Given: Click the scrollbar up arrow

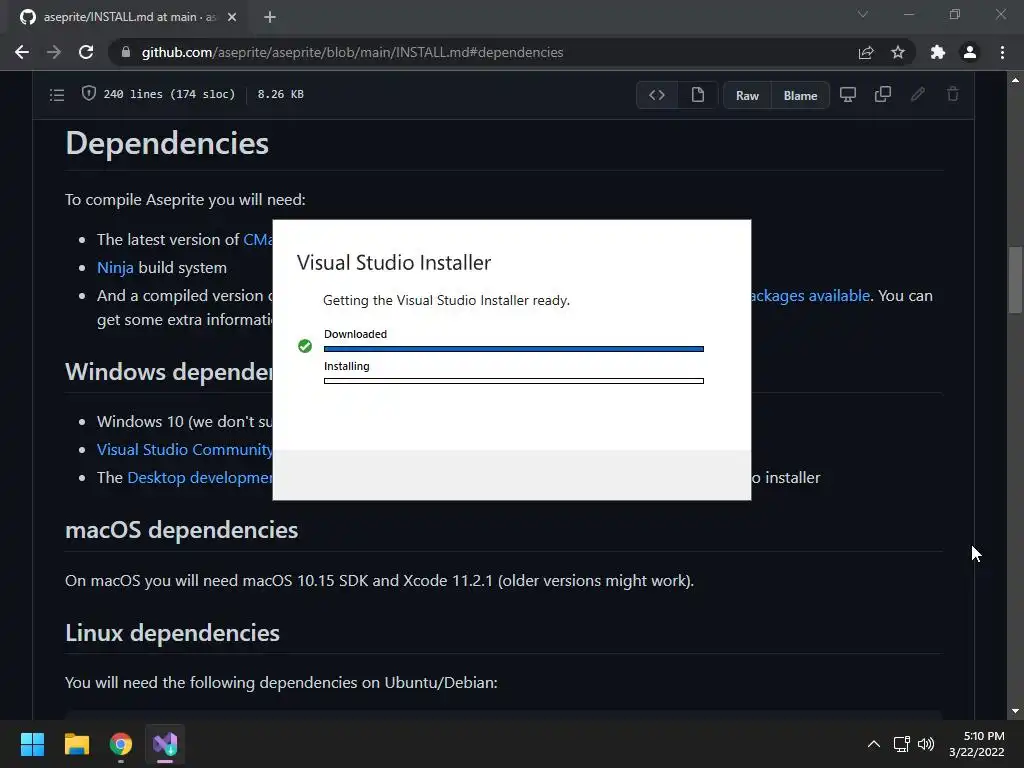Looking at the screenshot, I should click(x=1015, y=80).
